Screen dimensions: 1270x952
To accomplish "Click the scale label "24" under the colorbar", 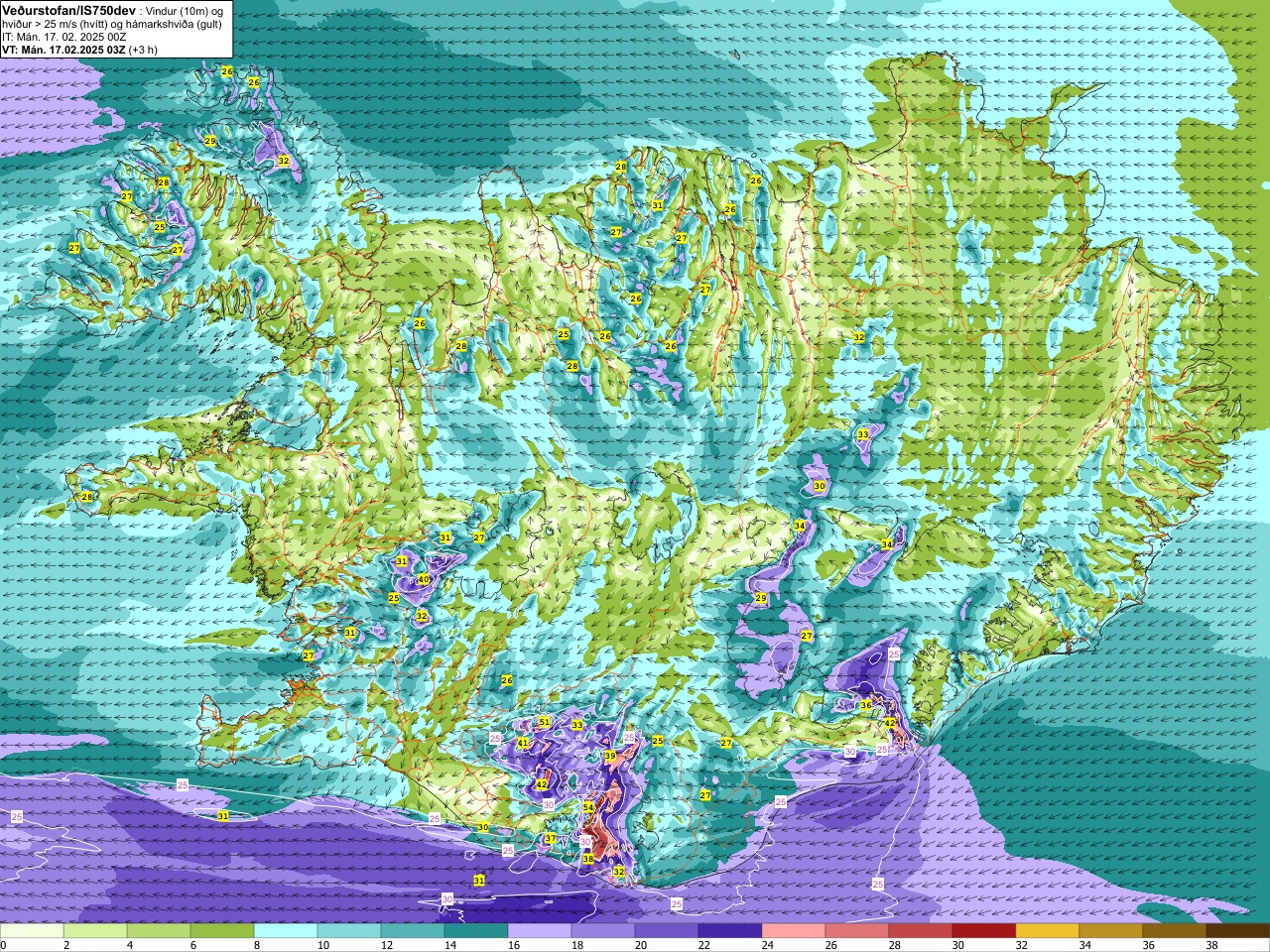I will pos(767,945).
